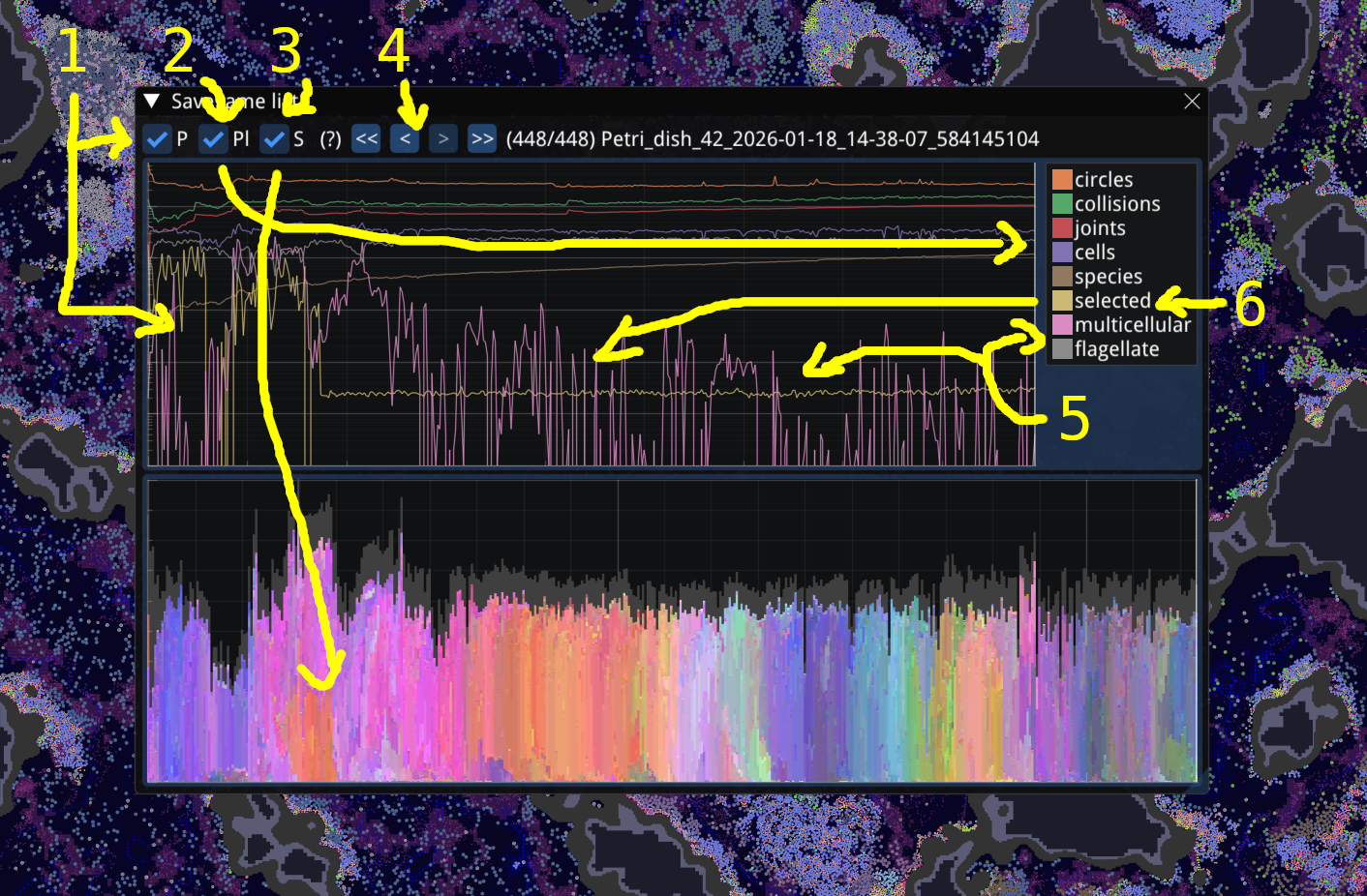Toggle selected legend yellow swatch
This screenshot has width=1367, height=896.
pyautogui.click(x=1062, y=301)
